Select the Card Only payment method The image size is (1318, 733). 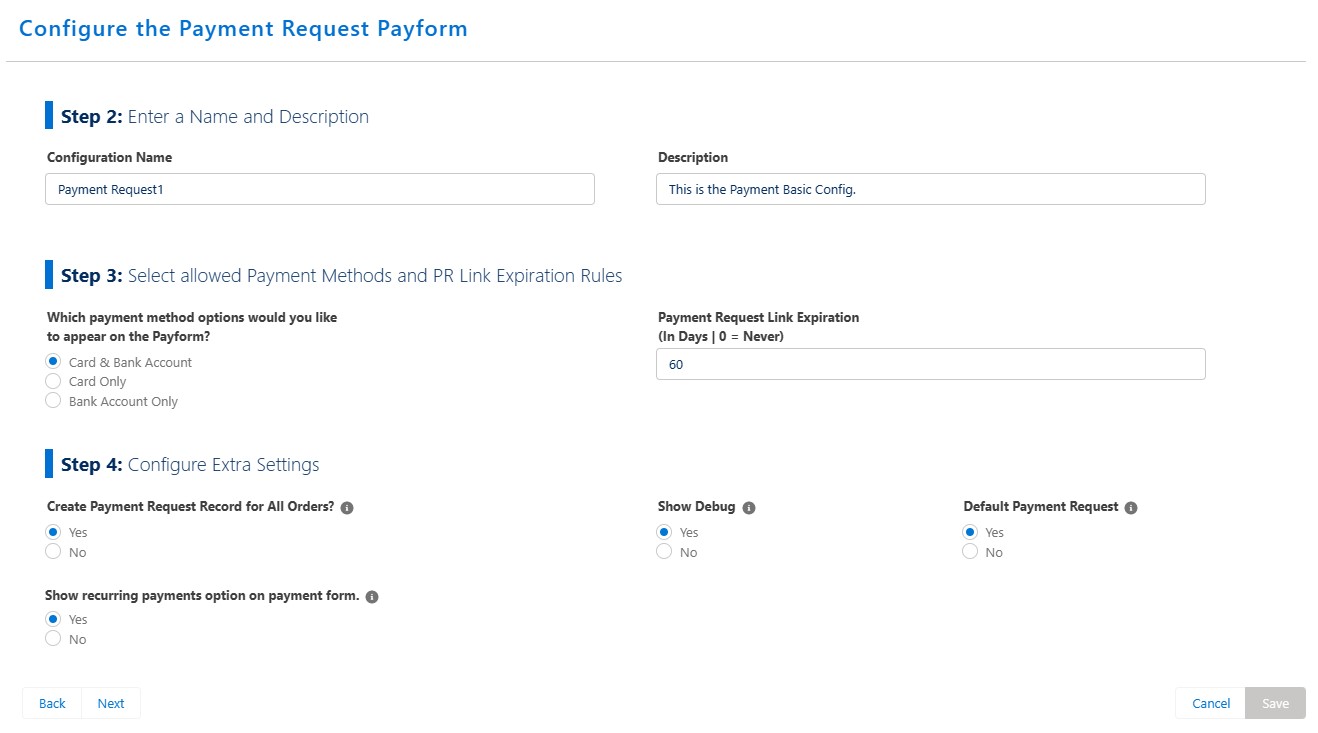(54, 381)
